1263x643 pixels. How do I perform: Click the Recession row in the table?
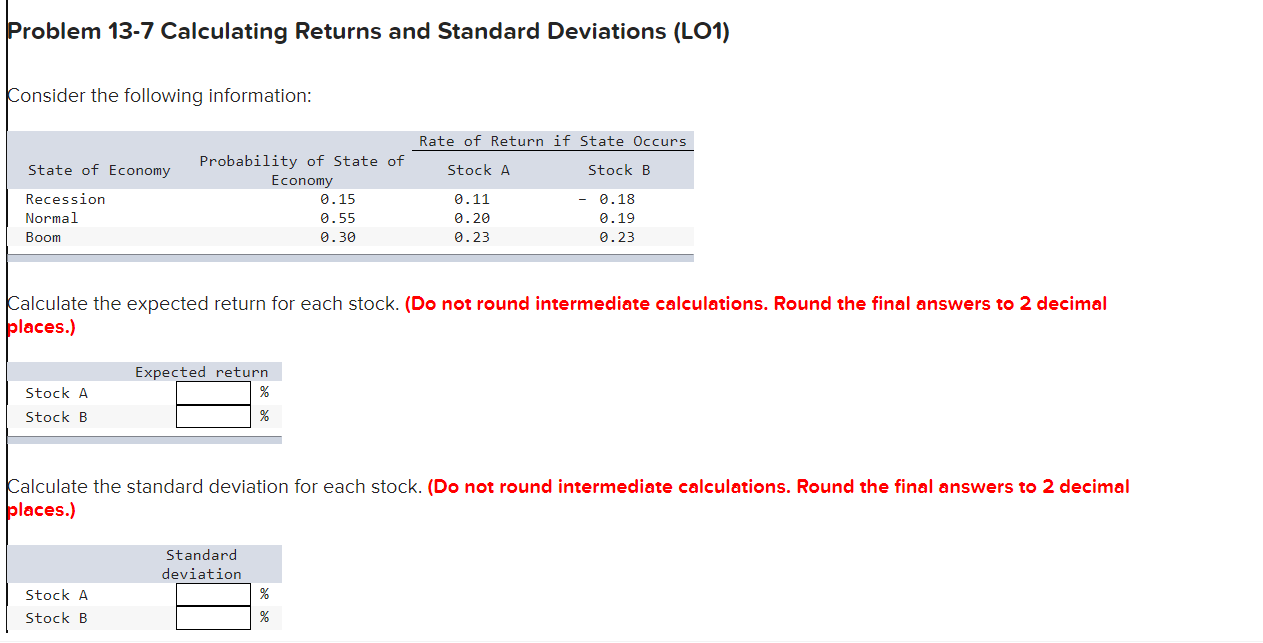[x=65, y=198]
